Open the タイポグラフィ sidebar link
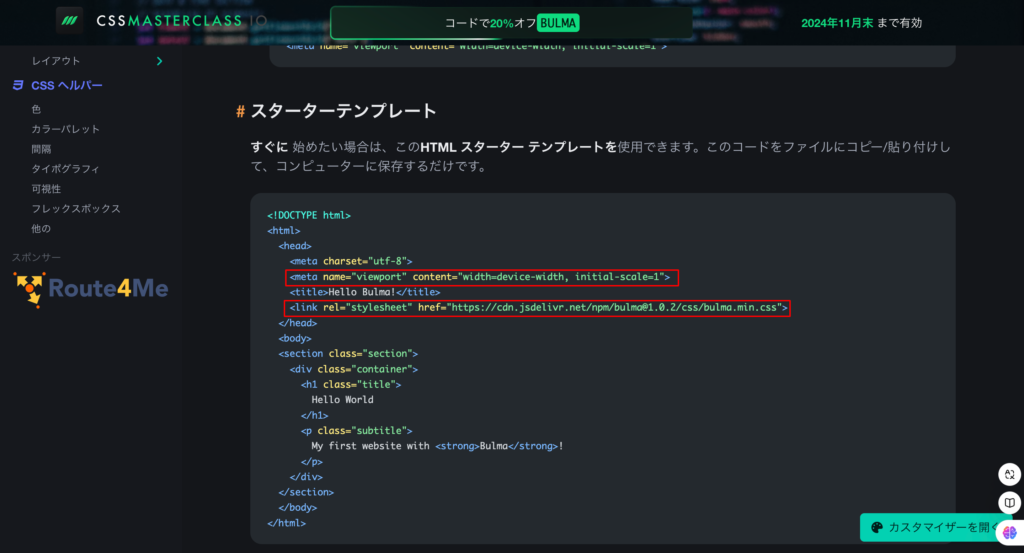1024x553 pixels. [65, 168]
